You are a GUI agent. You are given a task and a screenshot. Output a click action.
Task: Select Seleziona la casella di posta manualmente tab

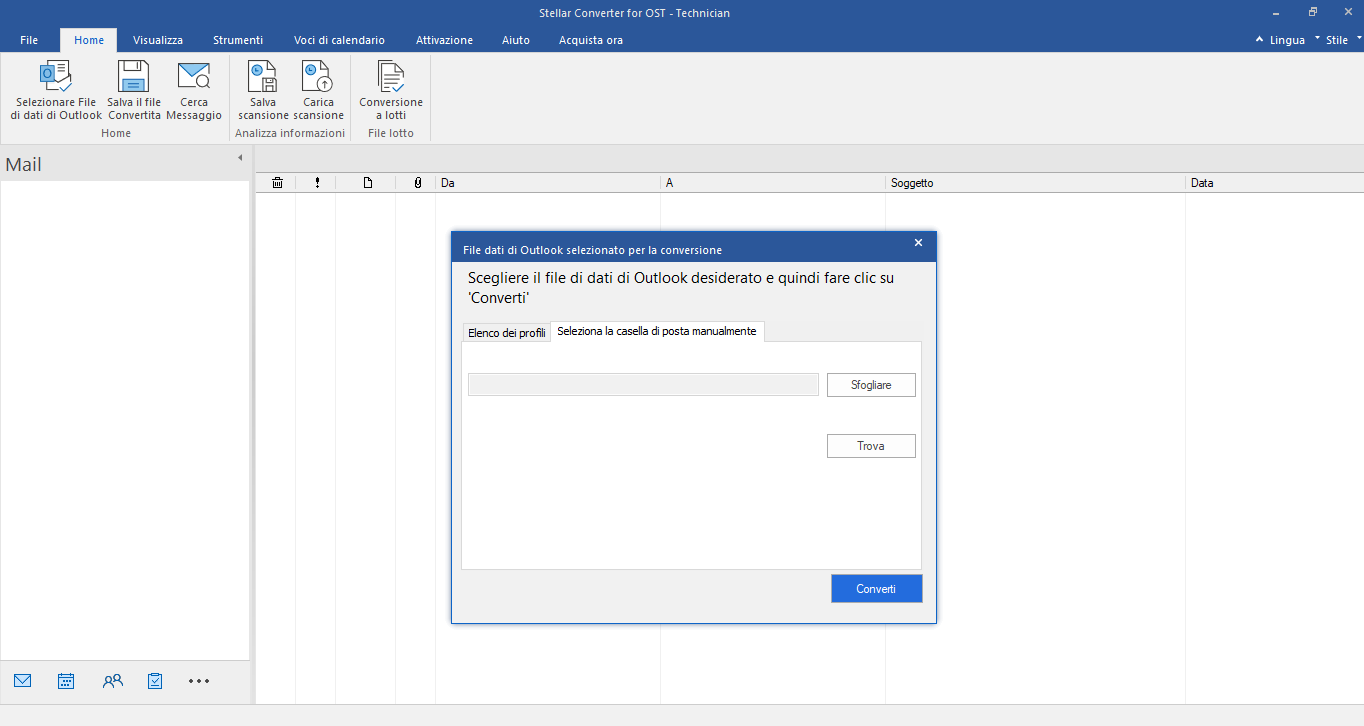[x=657, y=331]
